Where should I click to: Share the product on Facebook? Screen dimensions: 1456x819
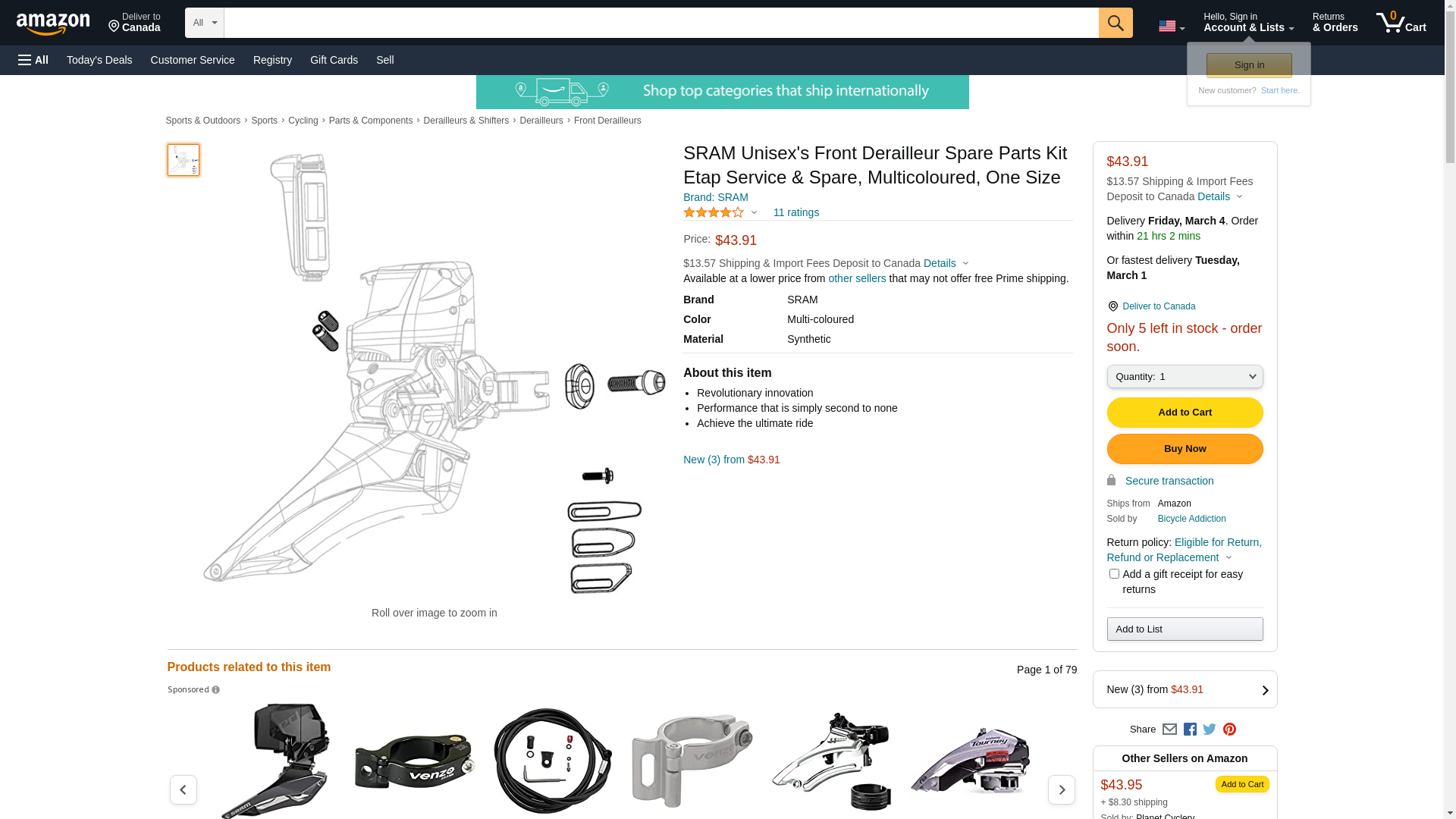pyautogui.click(x=1190, y=730)
